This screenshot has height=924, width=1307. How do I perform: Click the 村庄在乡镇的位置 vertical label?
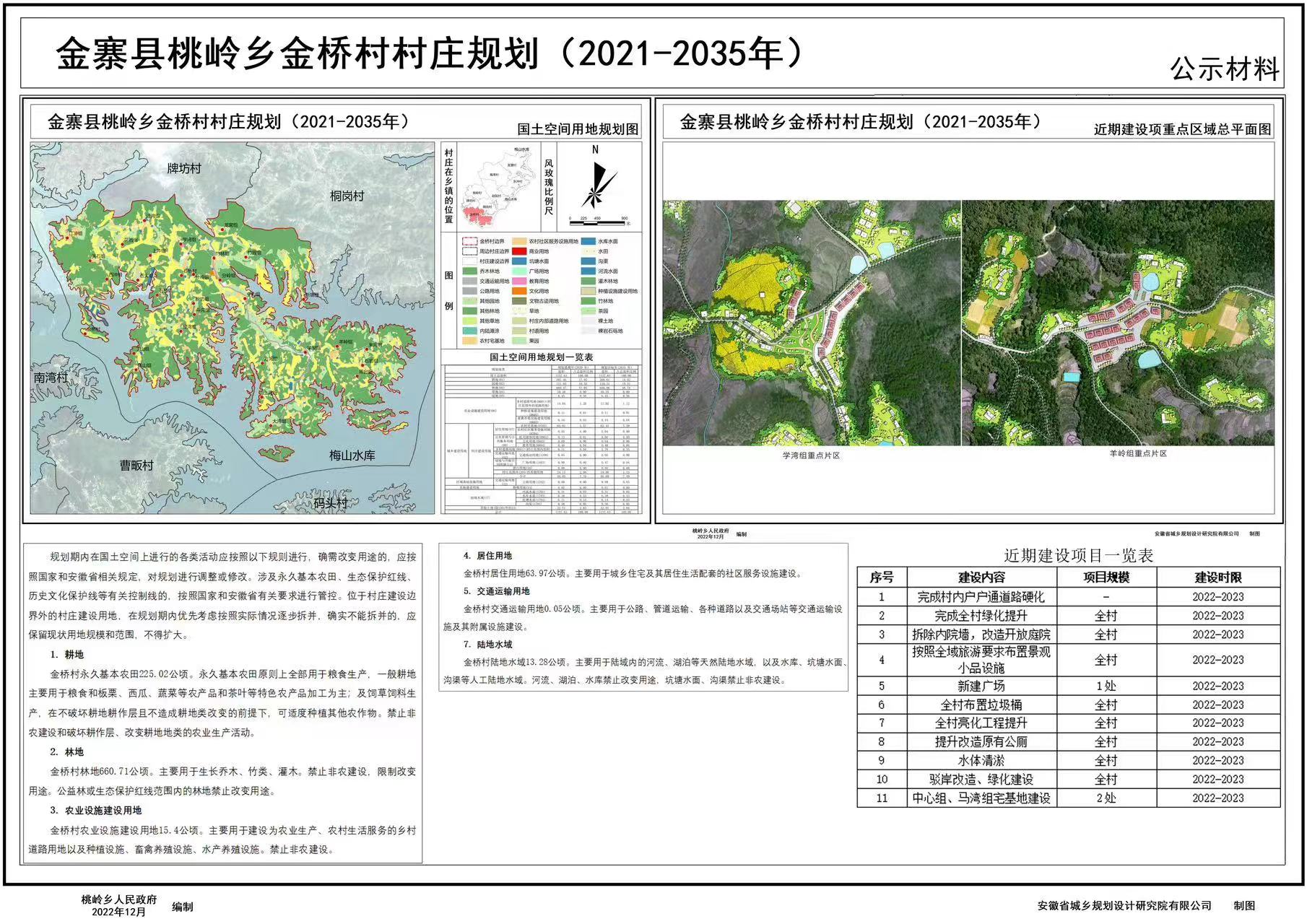tap(449, 186)
